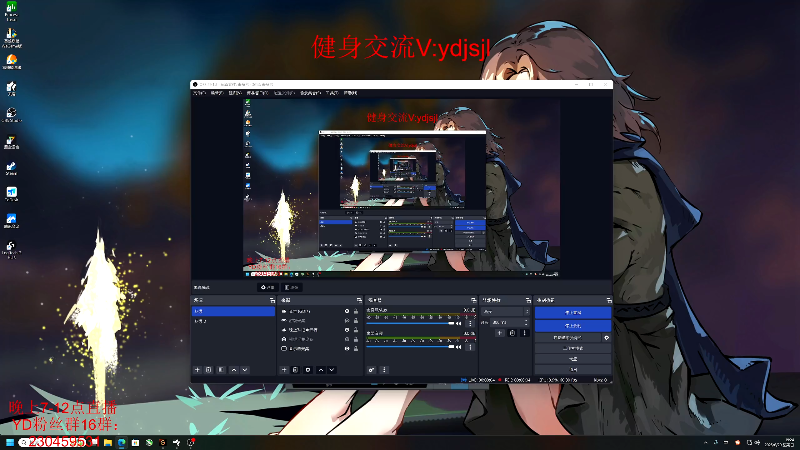Viewport: 800px width, 450px height.
Task: Open the scene transition type dropdown
Action: click(506, 311)
